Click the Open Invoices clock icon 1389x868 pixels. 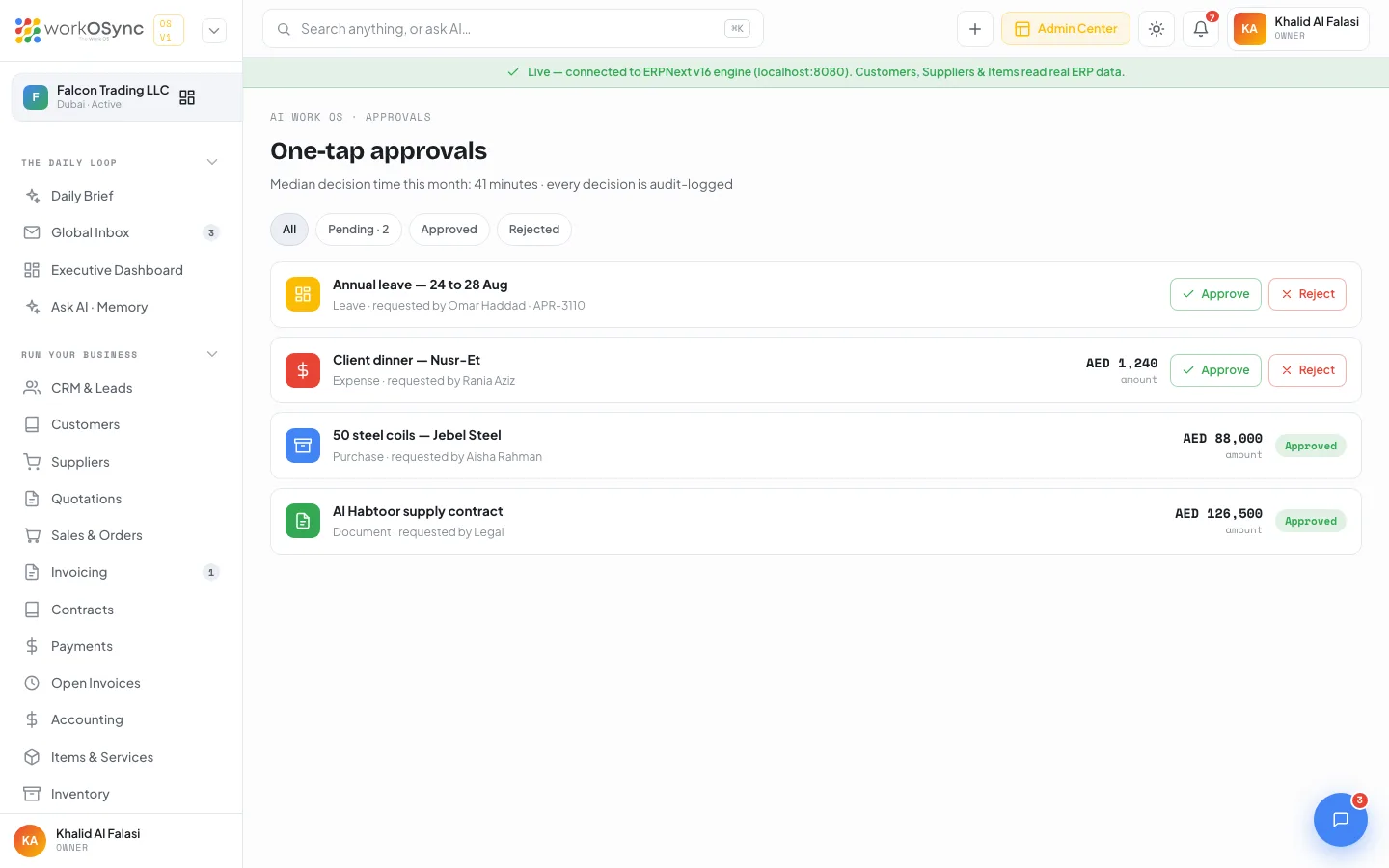coord(32,683)
